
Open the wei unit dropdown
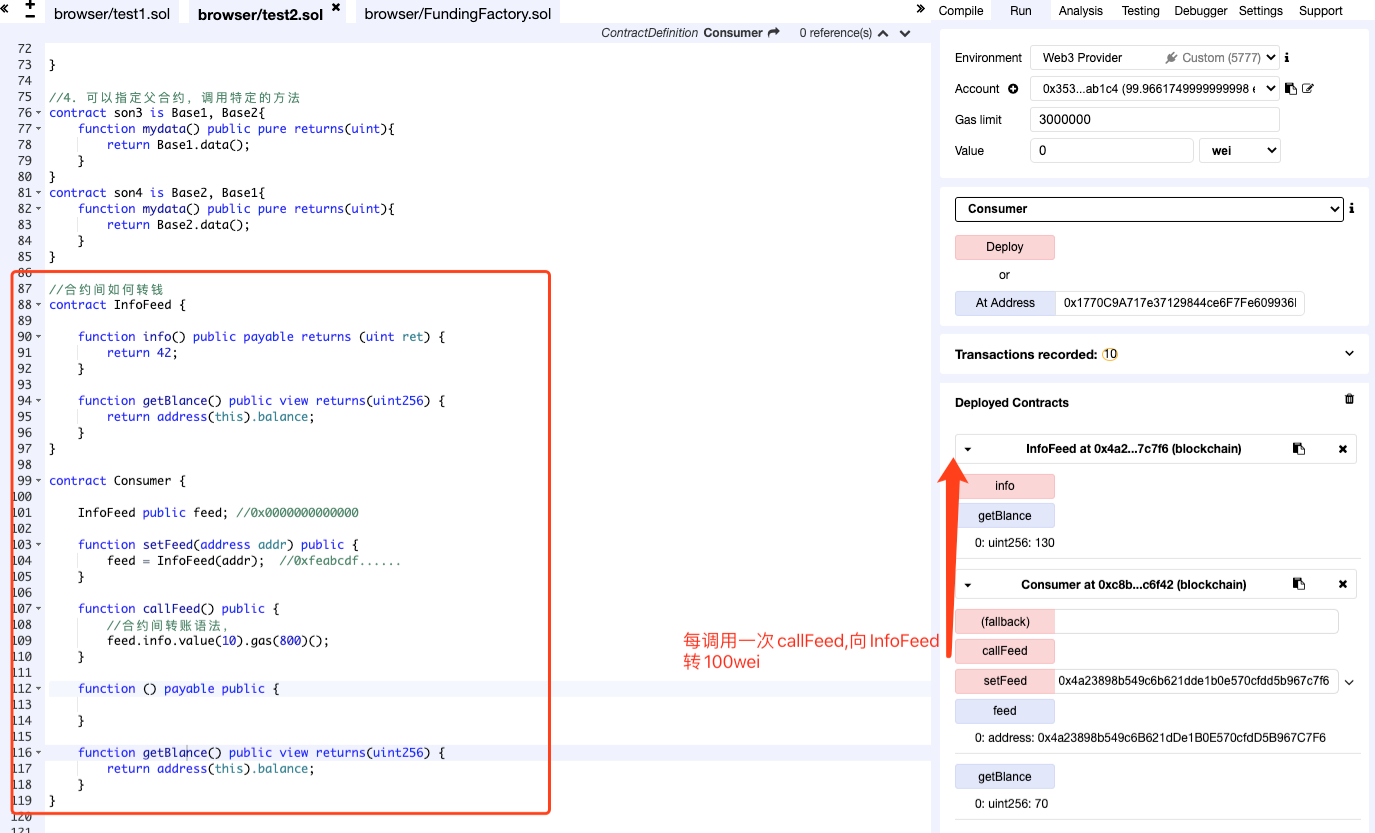(x=1240, y=150)
